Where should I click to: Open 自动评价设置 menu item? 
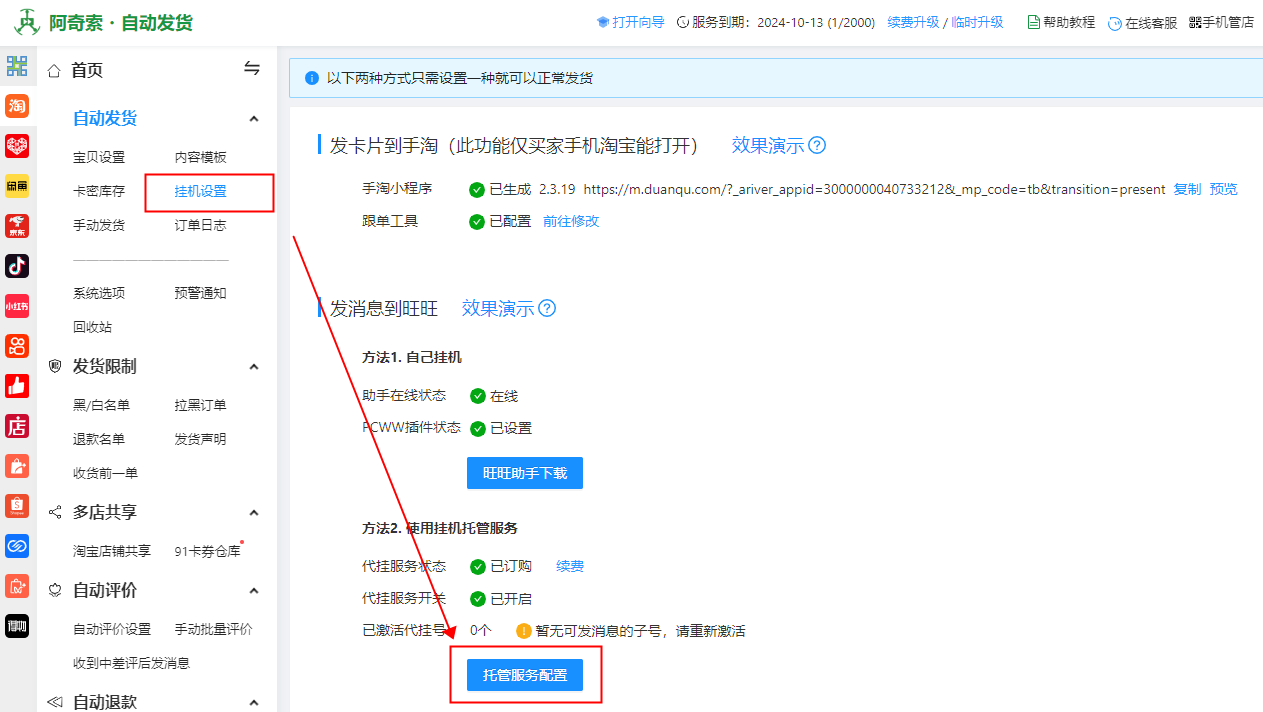[112, 629]
